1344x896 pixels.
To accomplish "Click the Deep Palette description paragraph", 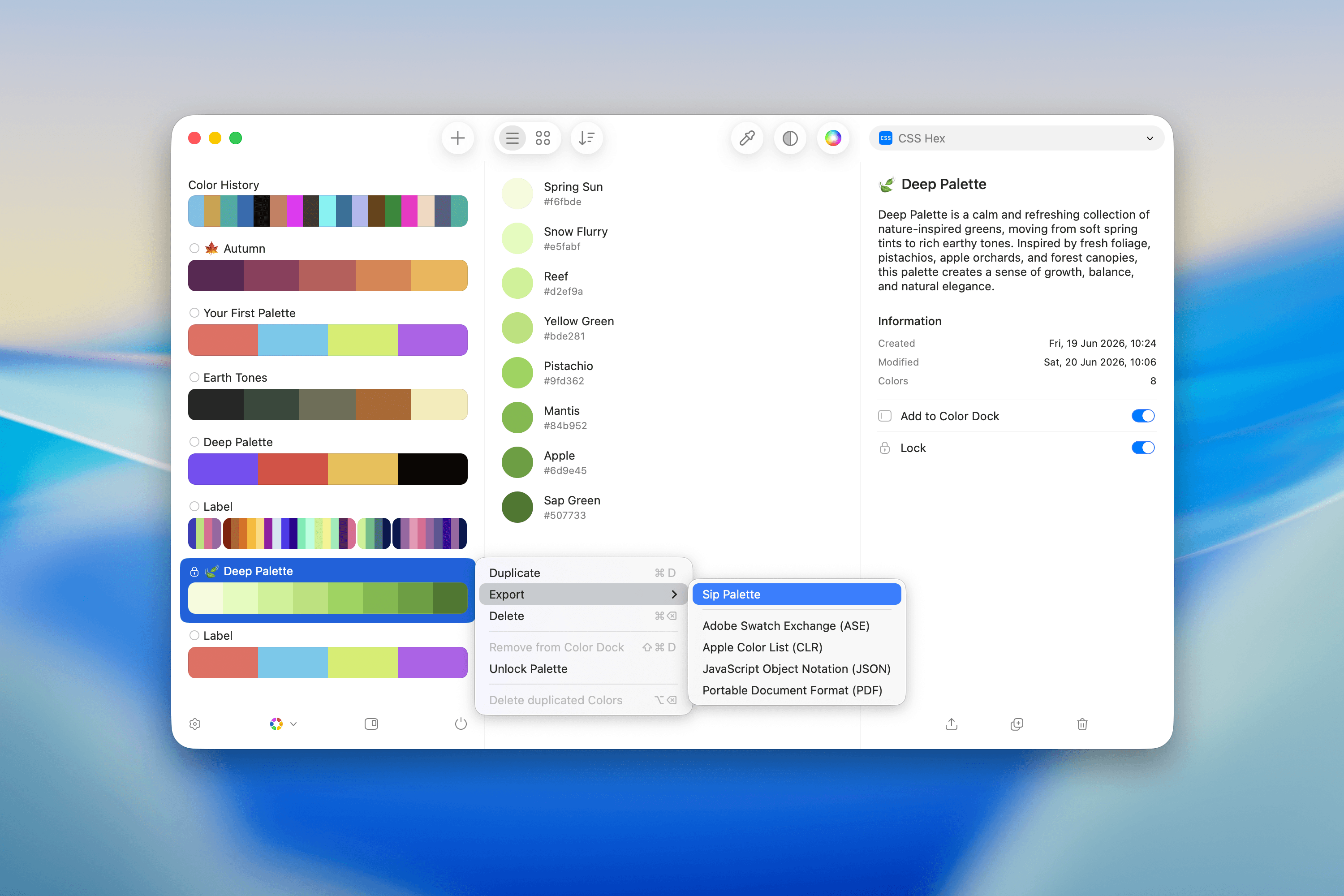I will pos(1015,250).
